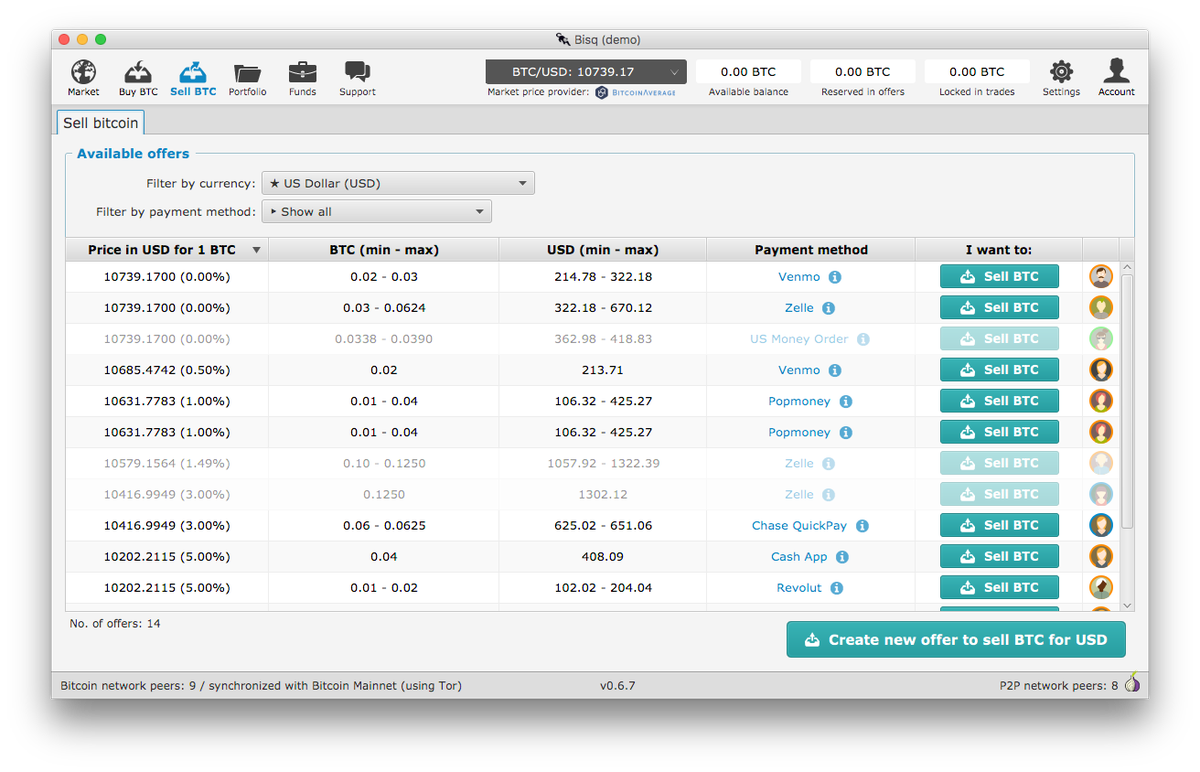Screen dimensions: 1200x772
Task: Open Filter by payment method dropdown
Action: click(377, 211)
